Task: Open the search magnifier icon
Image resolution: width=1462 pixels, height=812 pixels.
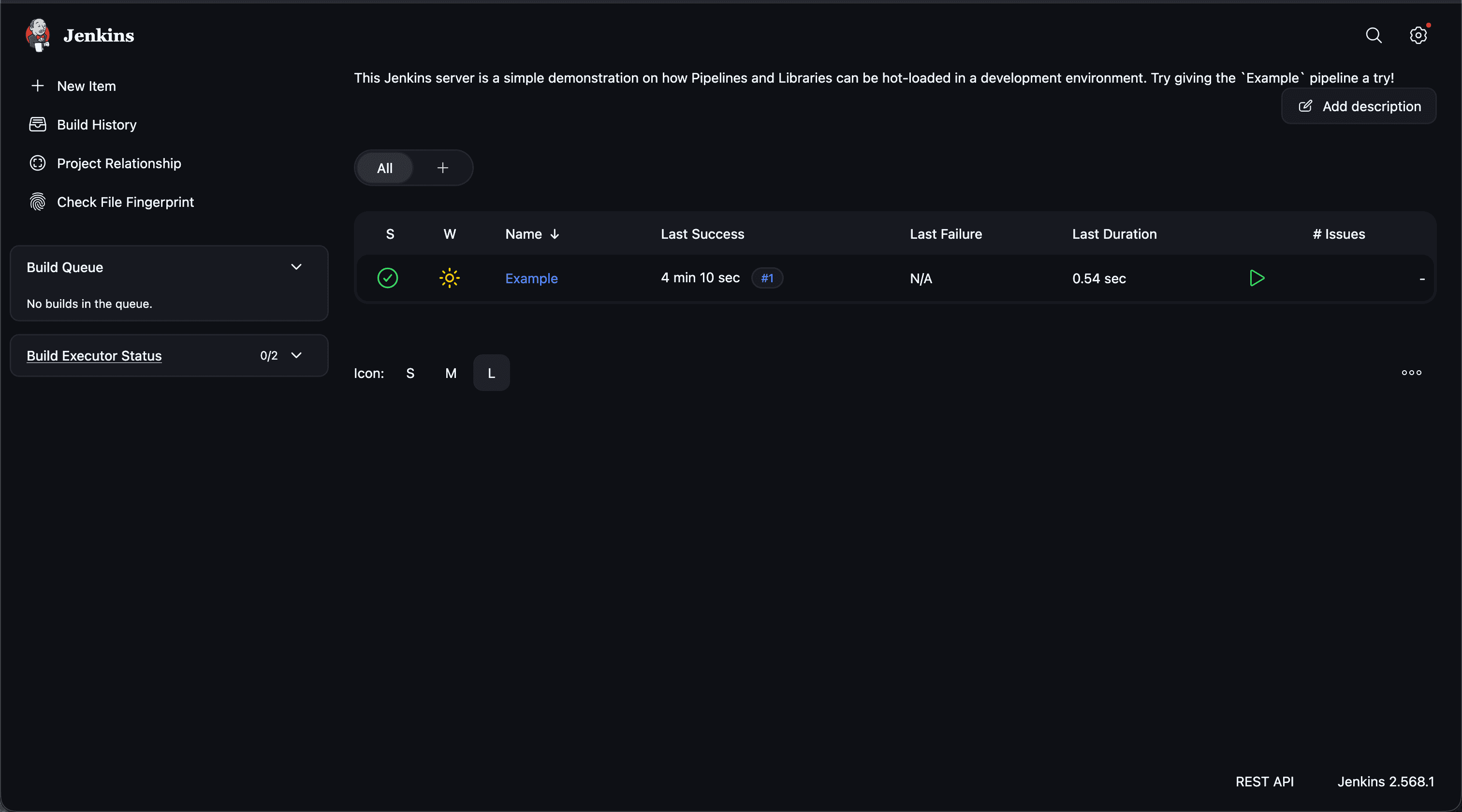Action: (x=1374, y=35)
